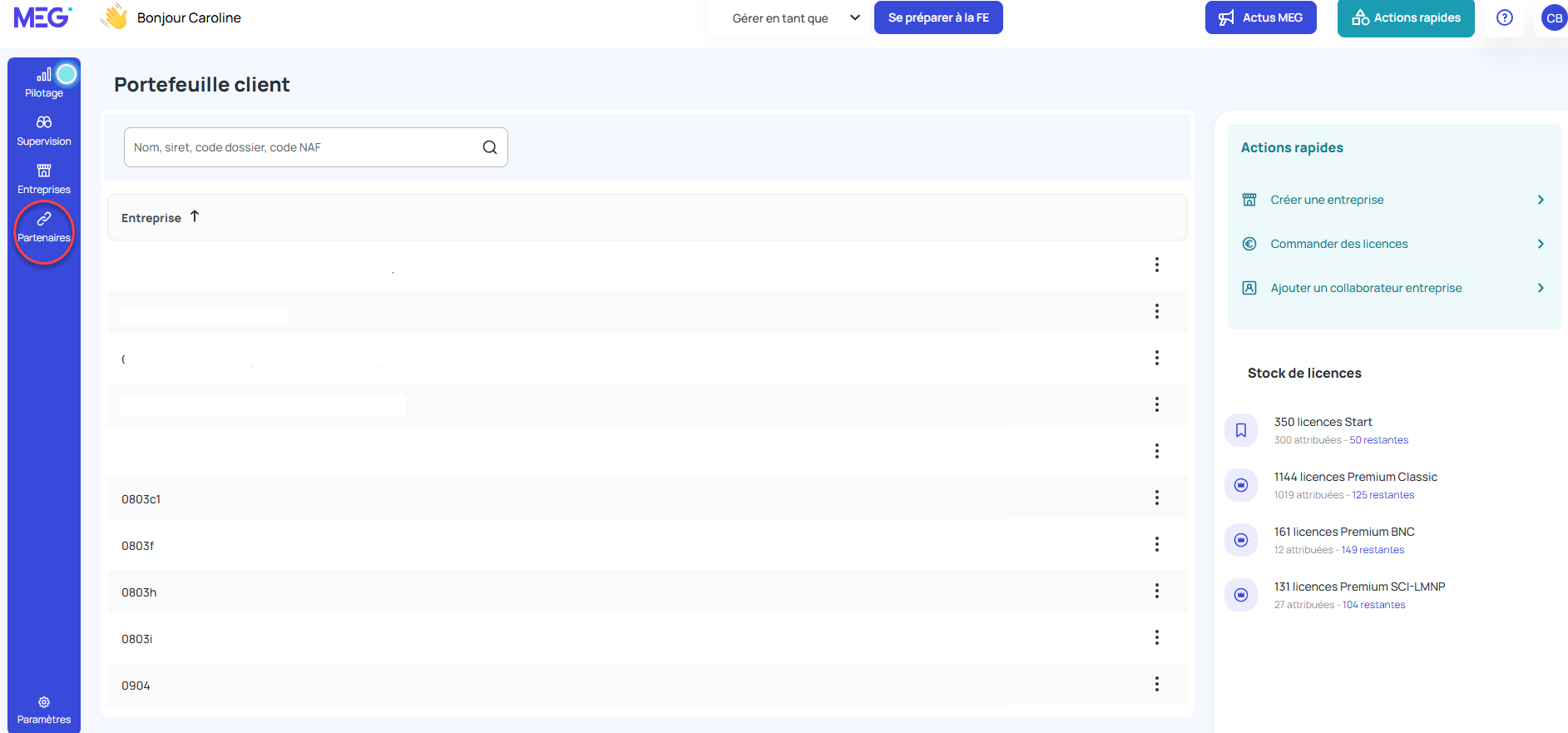The height and width of the screenshot is (733, 1568).
Task: Click the MEG logo
Action: click(42, 17)
